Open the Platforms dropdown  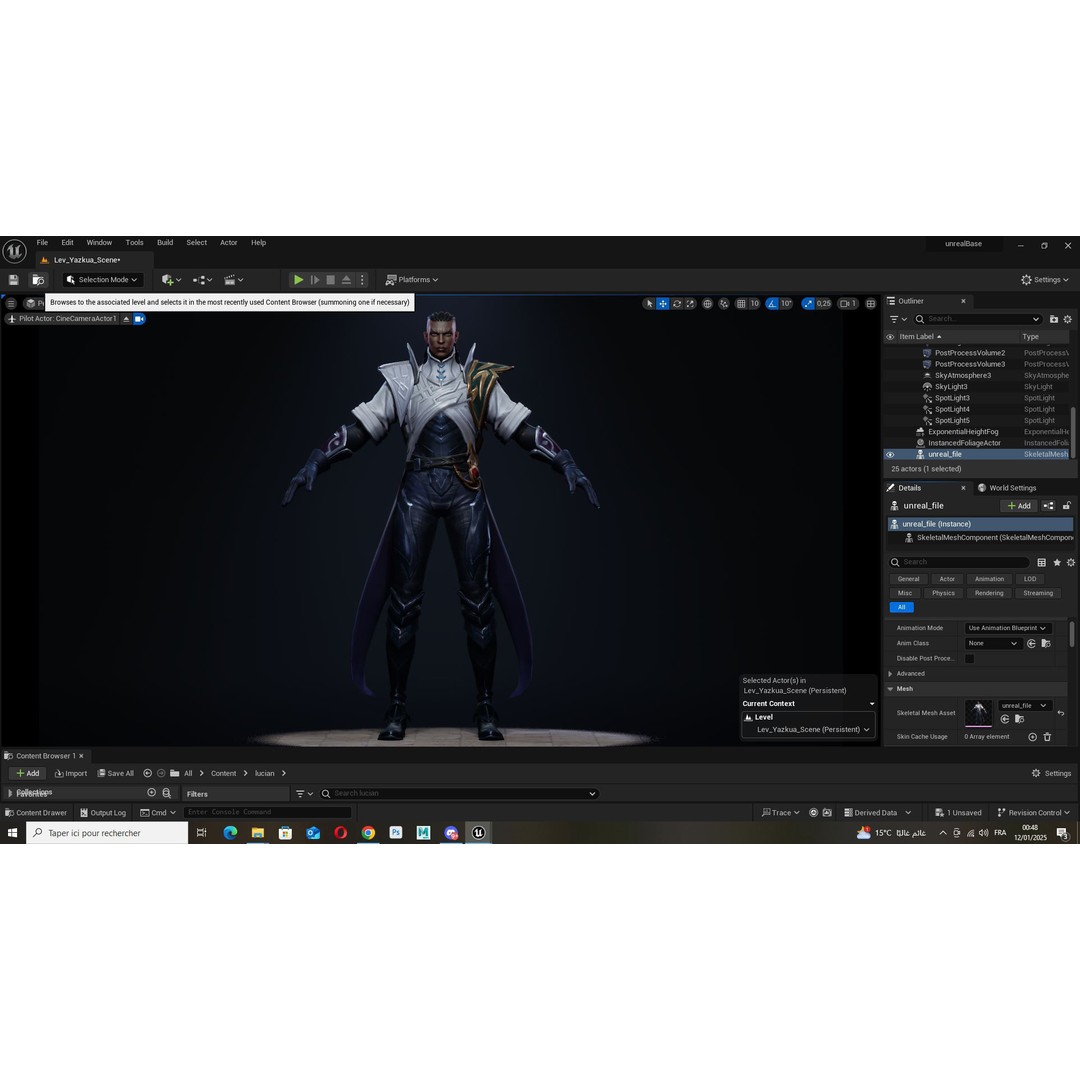click(x=412, y=280)
